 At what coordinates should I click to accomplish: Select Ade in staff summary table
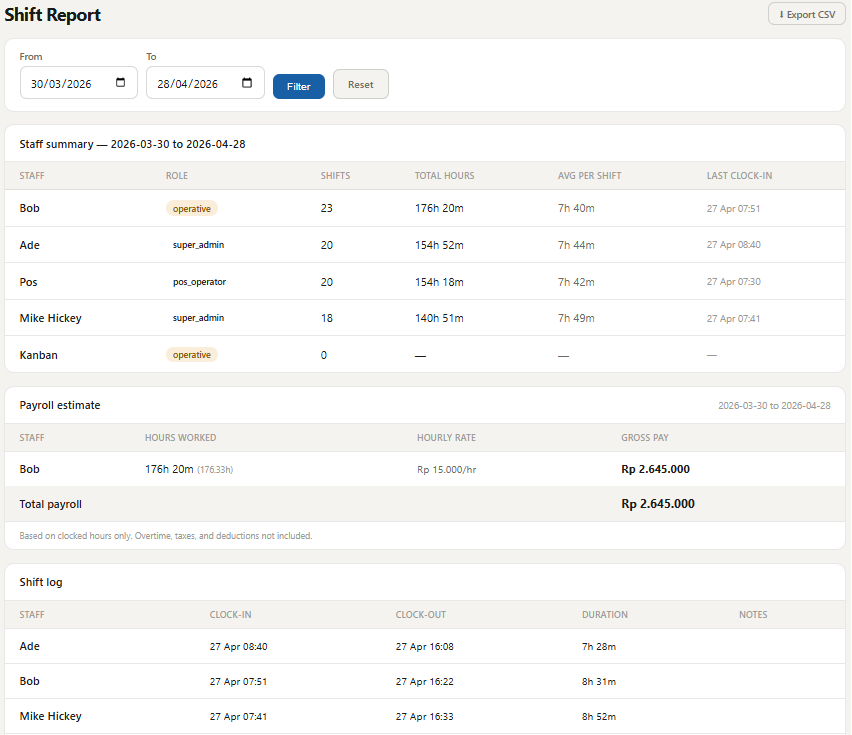point(29,245)
